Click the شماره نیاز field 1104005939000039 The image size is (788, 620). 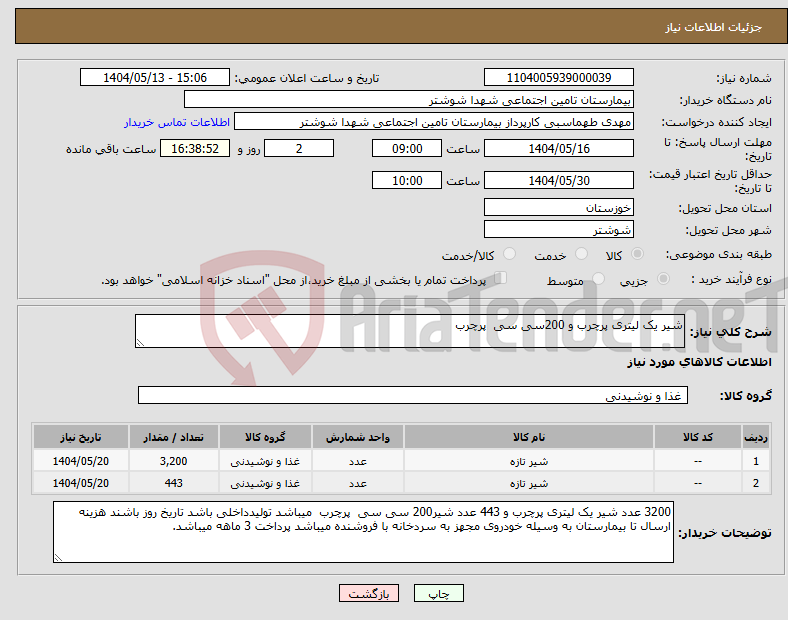[x=558, y=77]
